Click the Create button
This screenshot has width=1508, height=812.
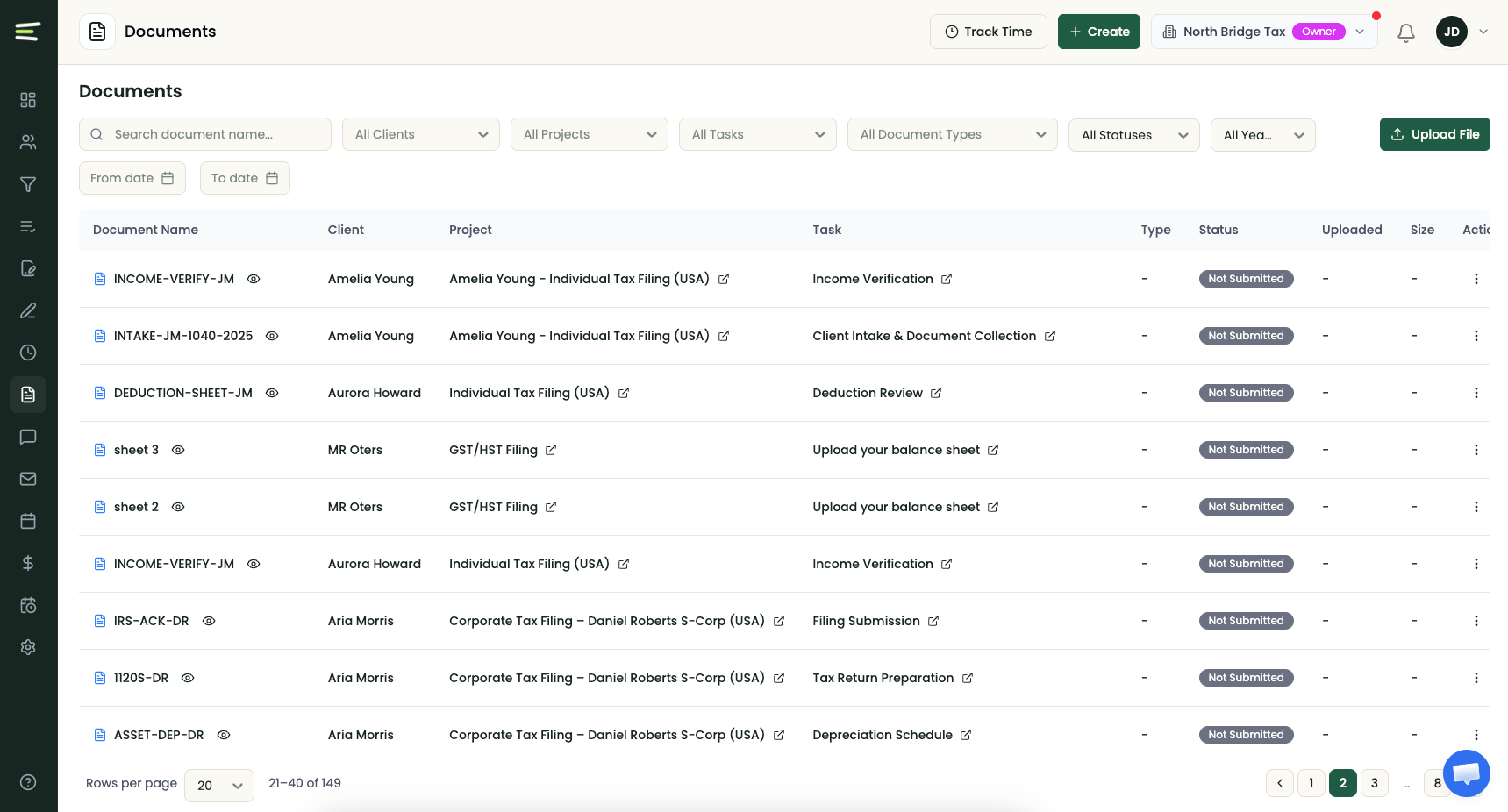1099,32
